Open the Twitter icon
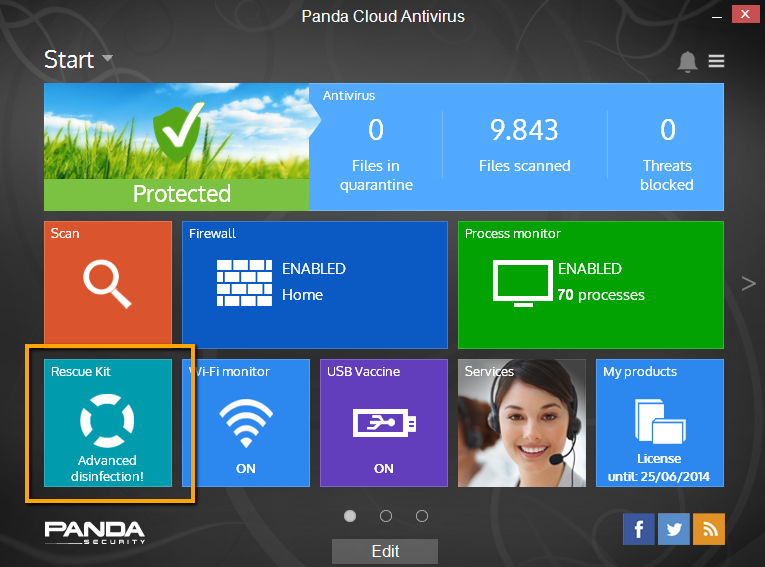 tap(674, 529)
